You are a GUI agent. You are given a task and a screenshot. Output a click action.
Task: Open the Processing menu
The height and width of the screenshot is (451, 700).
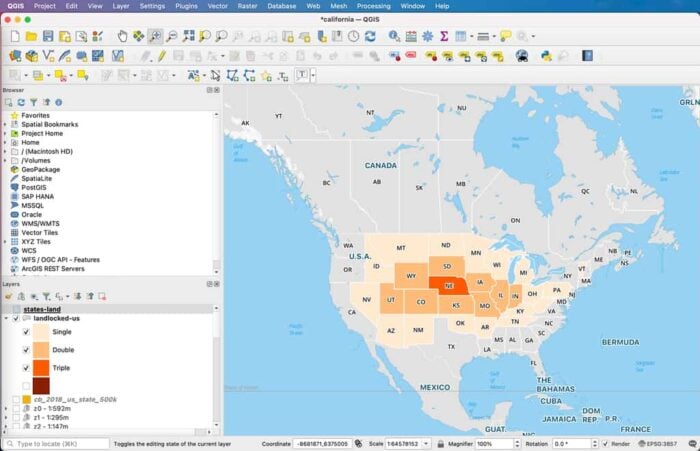click(374, 6)
